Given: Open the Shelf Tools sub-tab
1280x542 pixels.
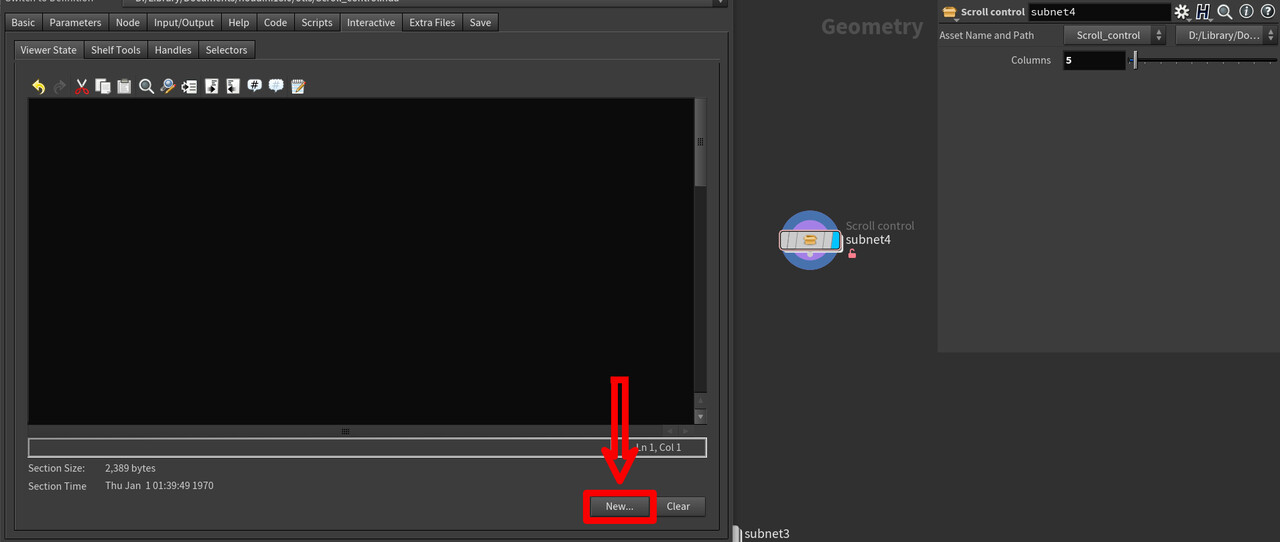Looking at the screenshot, I should tap(116, 50).
